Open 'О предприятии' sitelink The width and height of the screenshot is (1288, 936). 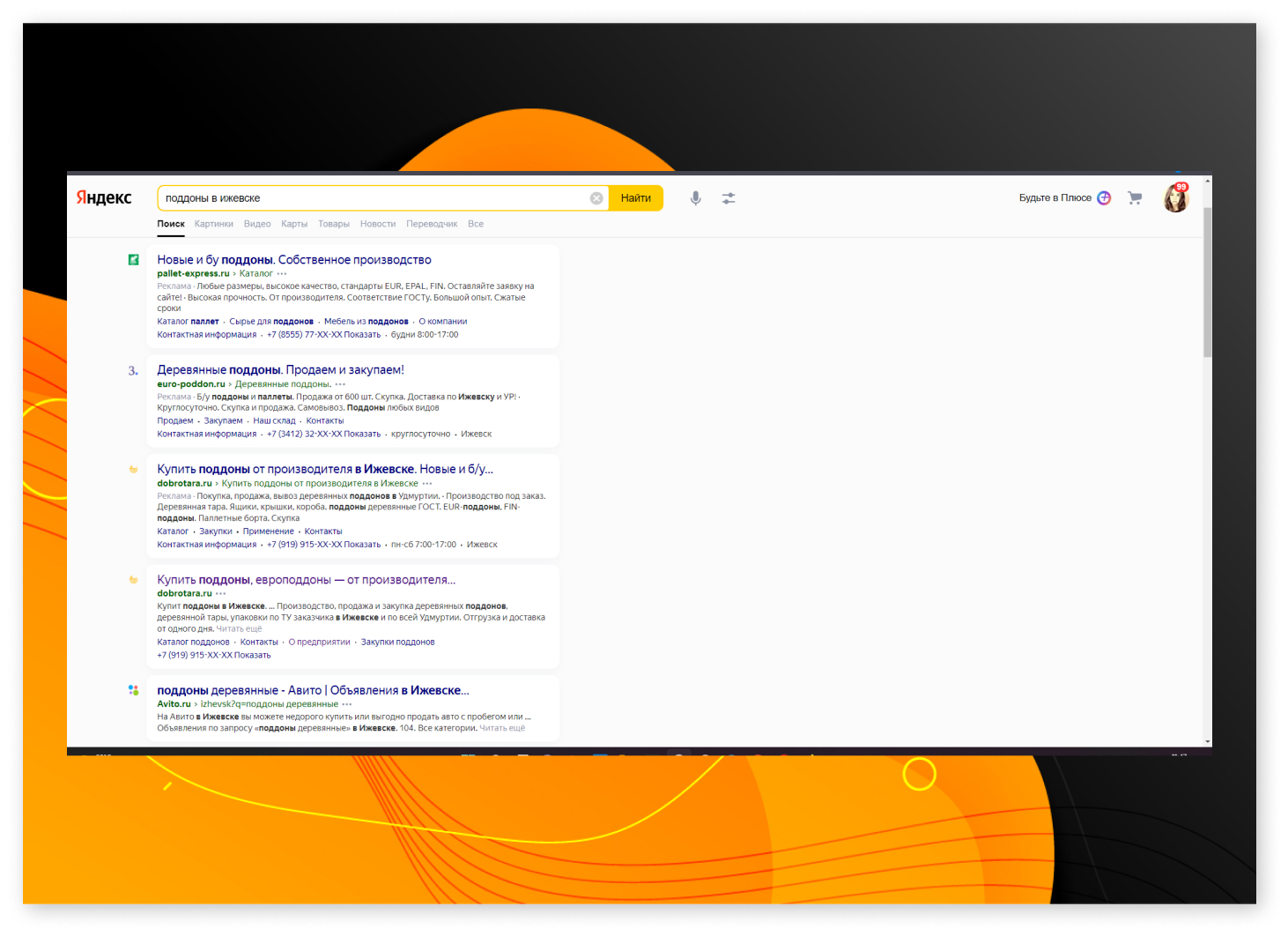click(320, 643)
